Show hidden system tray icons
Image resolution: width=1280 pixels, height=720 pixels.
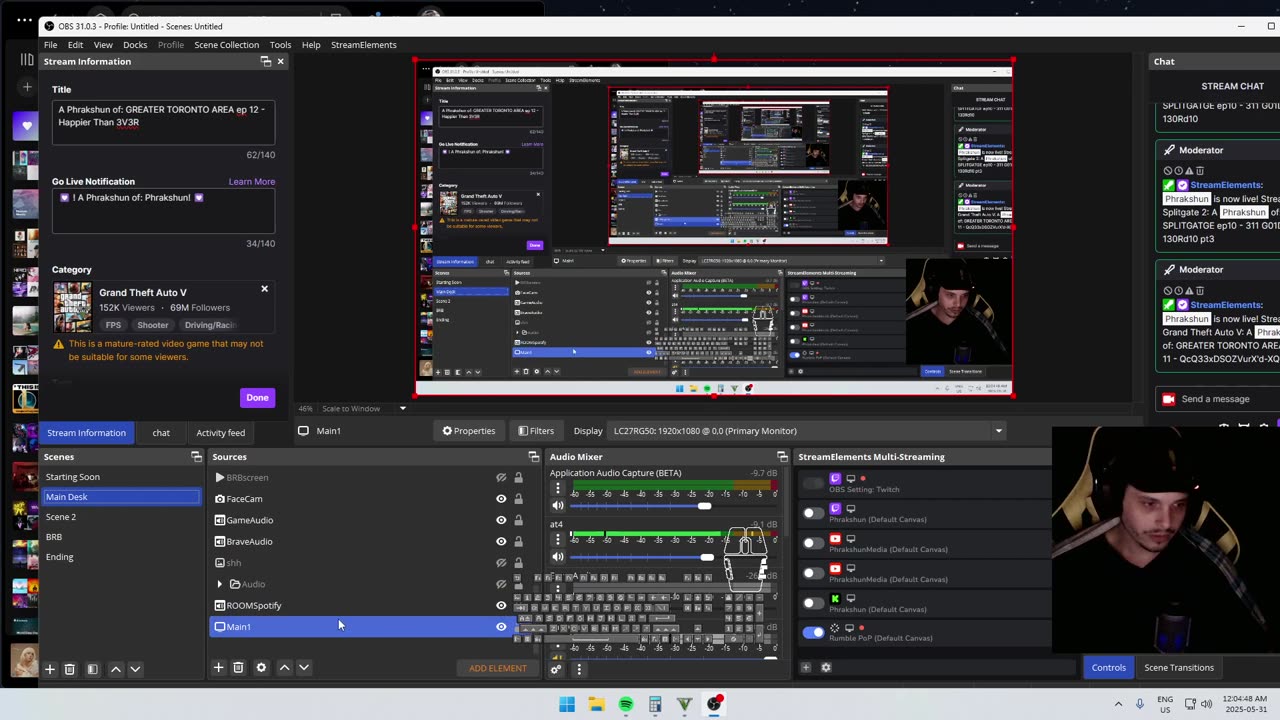click(1118, 704)
